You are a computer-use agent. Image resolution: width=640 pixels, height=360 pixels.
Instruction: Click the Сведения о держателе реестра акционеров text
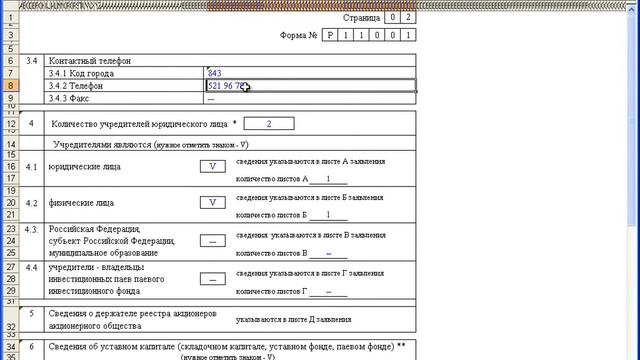click(133, 313)
